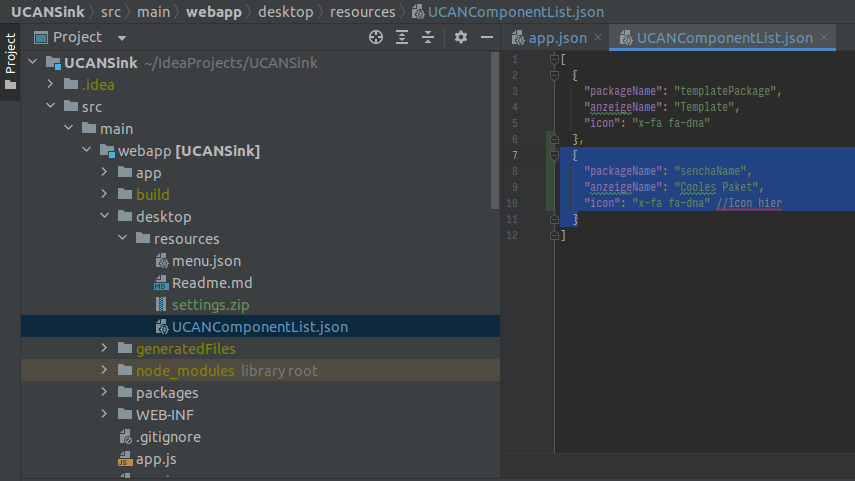Click the webapp breadcrumb in navigation bar
The image size is (855, 481).
pyautogui.click(x=214, y=11)
